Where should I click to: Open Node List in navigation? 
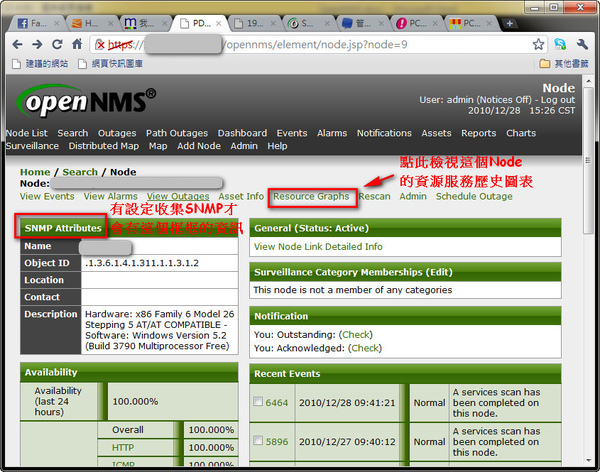point(27,133)
